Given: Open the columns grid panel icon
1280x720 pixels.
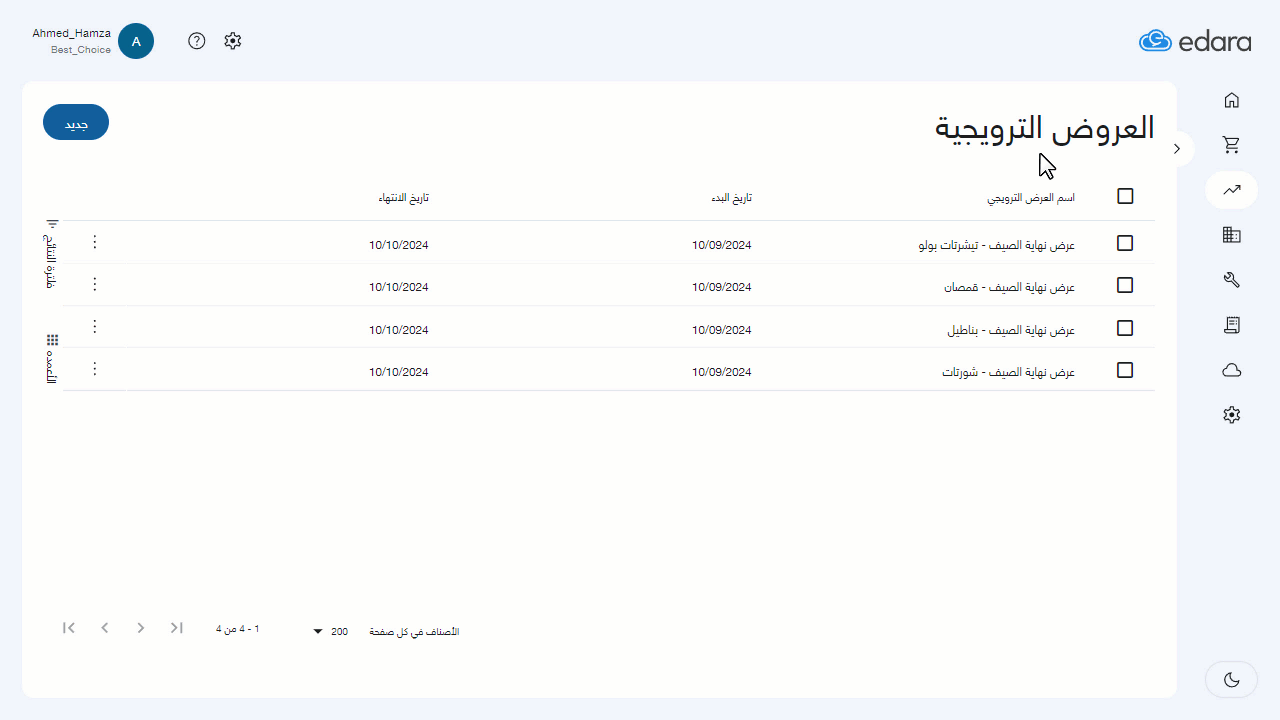Looking at the screenshot, I should point(53,340).
